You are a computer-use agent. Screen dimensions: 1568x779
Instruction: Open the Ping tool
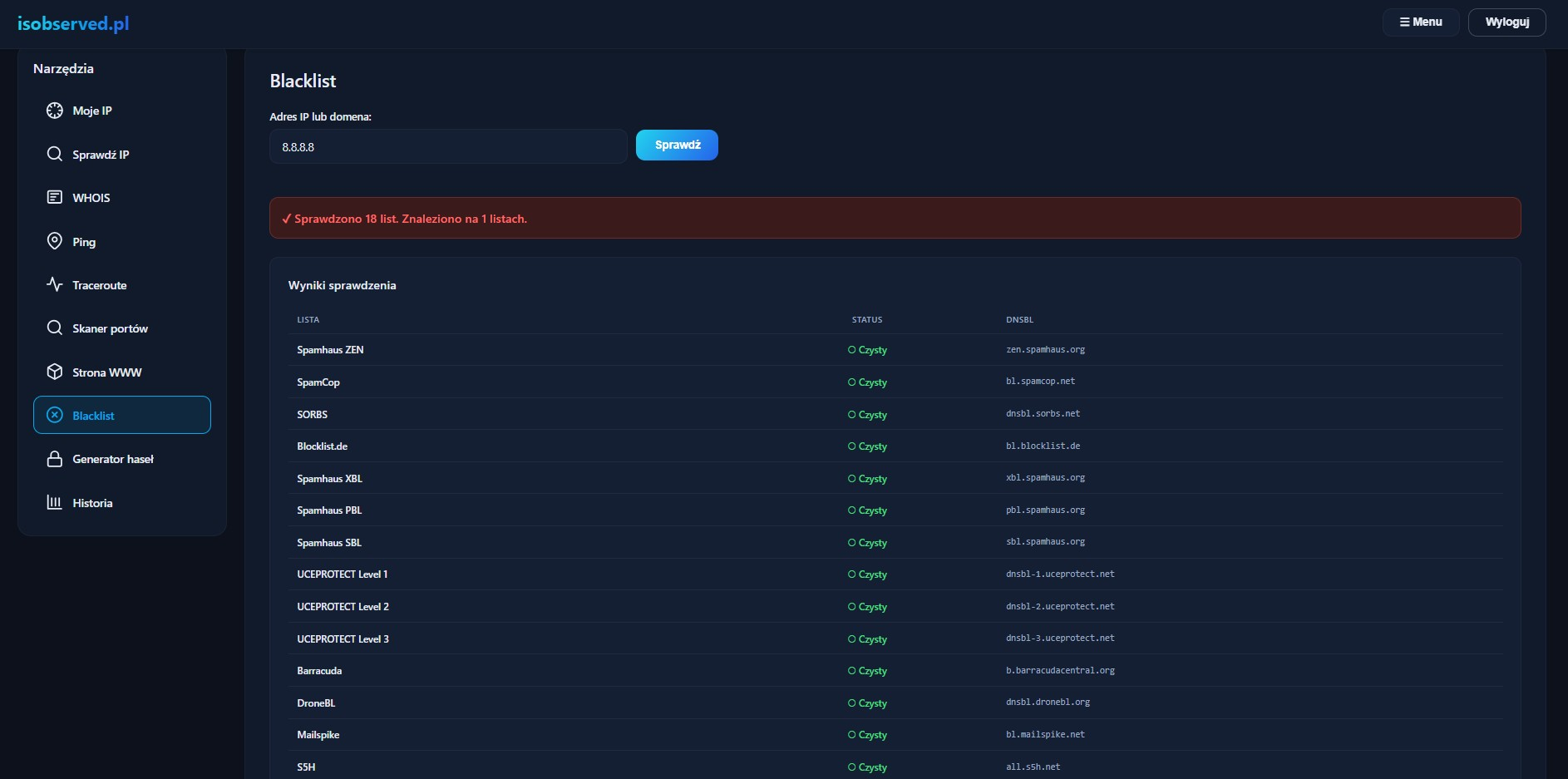[122, 241]
